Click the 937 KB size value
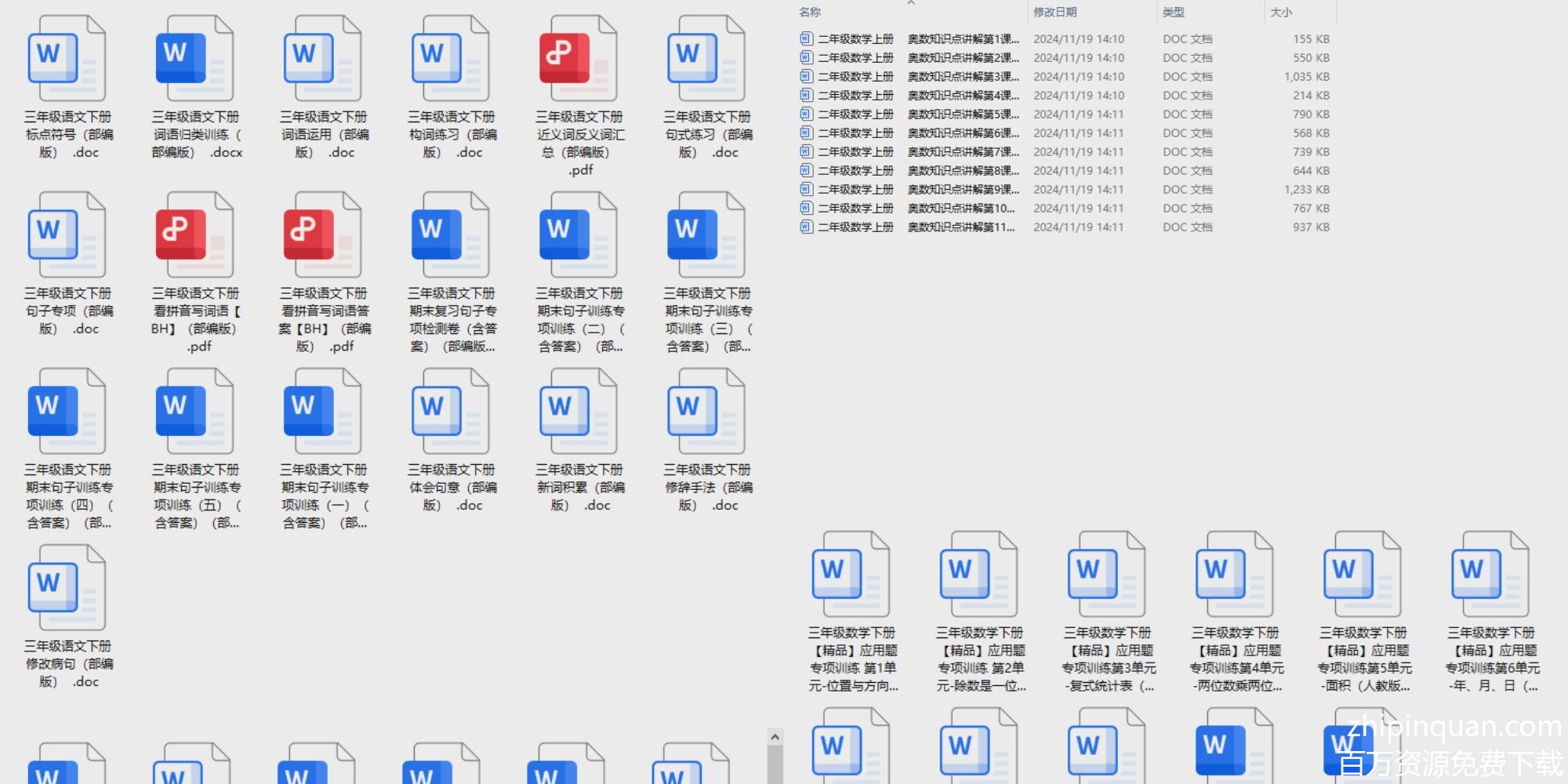This screenshot has height=784, width=1568. coord(1311,227)
